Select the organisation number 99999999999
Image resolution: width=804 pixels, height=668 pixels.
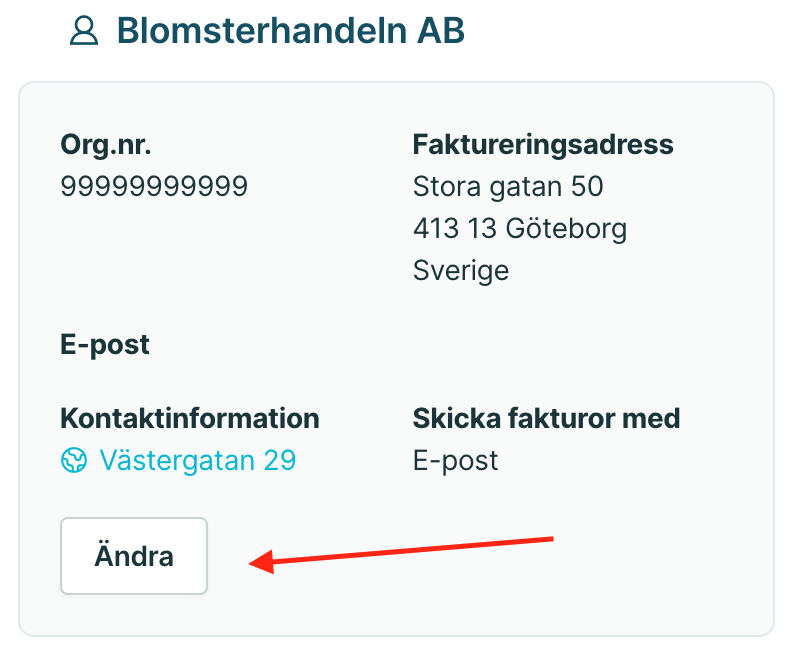154,186
